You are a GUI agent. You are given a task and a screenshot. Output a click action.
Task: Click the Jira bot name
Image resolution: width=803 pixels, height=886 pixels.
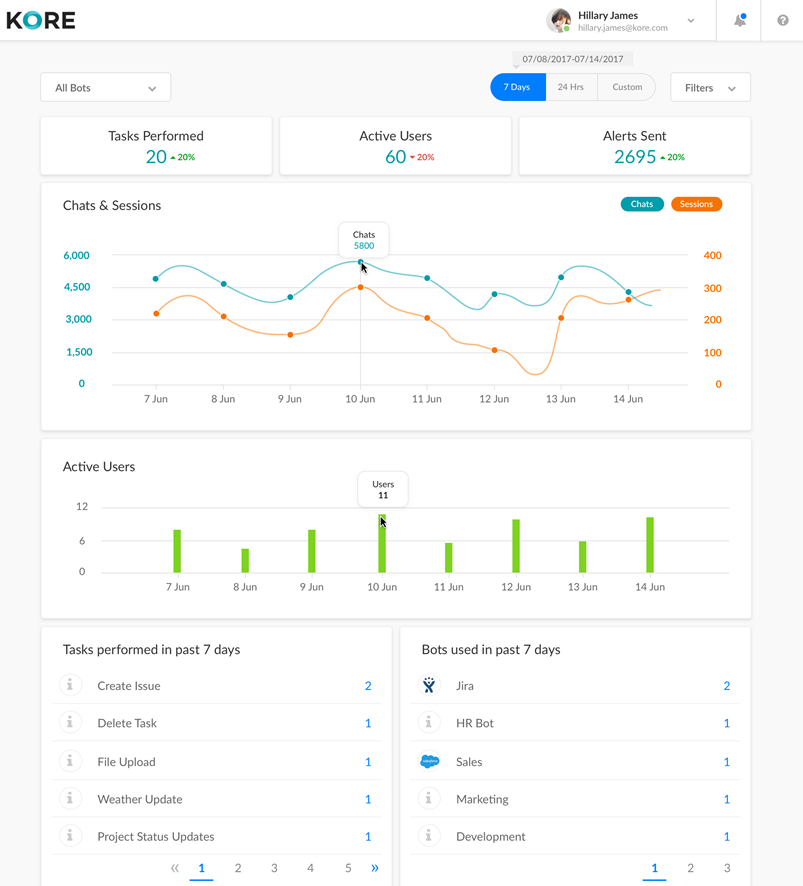tap(465, 685)
